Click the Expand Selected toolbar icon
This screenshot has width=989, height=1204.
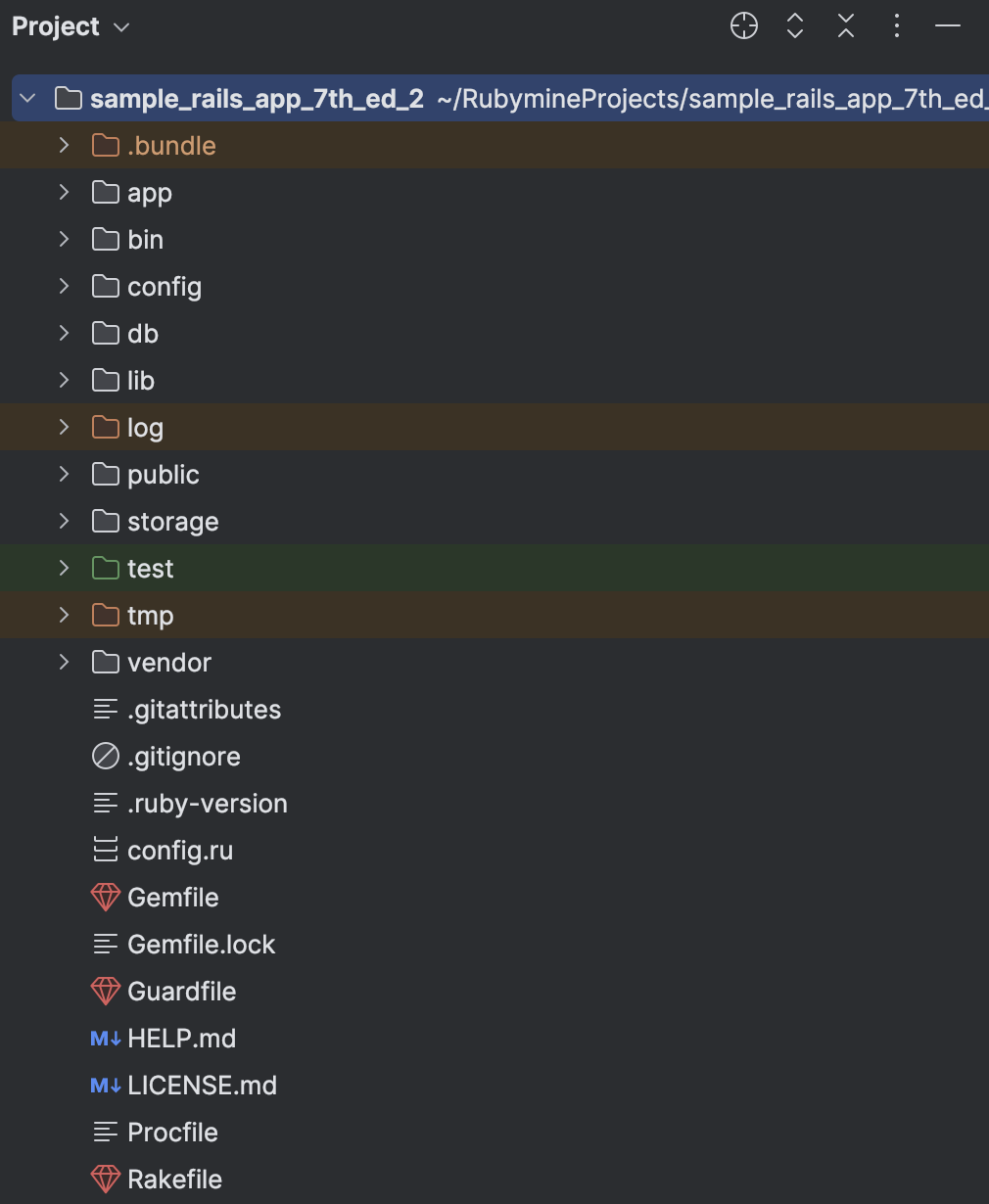[x=795, y=26]
